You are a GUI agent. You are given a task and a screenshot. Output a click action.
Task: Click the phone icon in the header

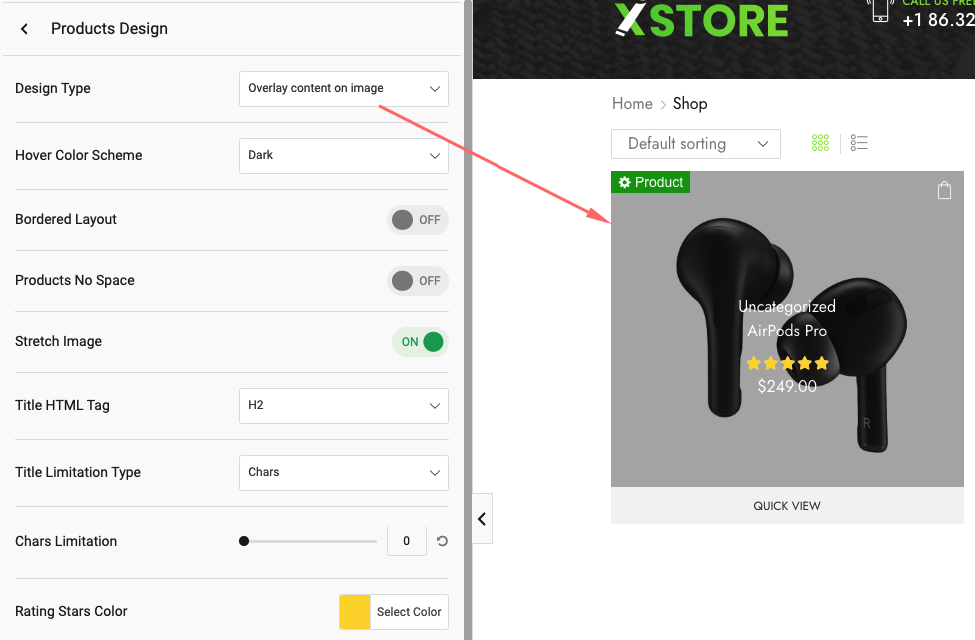click(x=880, y=11)
